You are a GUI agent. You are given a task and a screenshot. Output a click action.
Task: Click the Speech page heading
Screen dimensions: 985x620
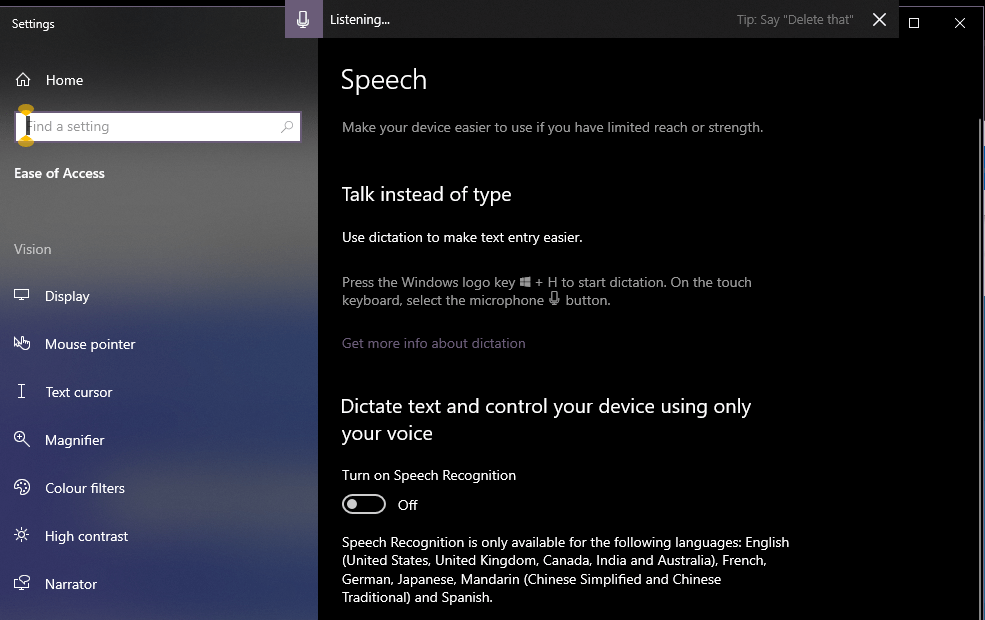coord(384,80)
